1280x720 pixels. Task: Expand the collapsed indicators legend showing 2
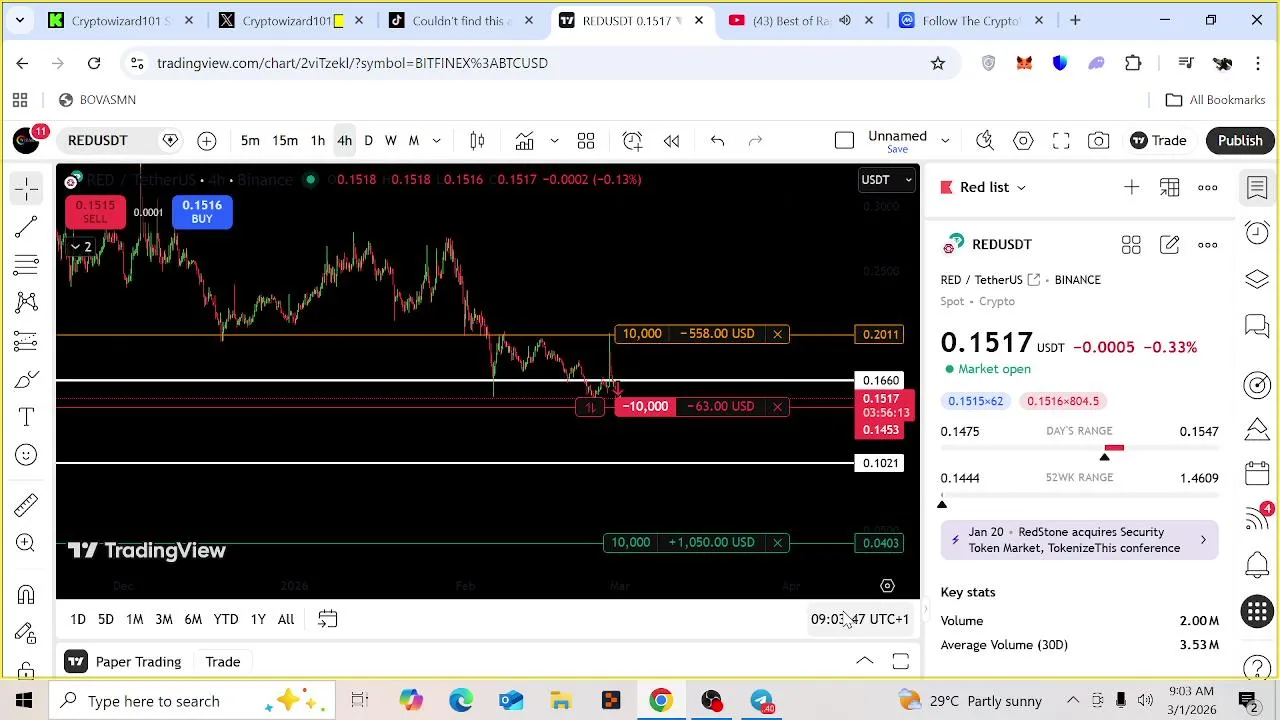tap(80, 246)
